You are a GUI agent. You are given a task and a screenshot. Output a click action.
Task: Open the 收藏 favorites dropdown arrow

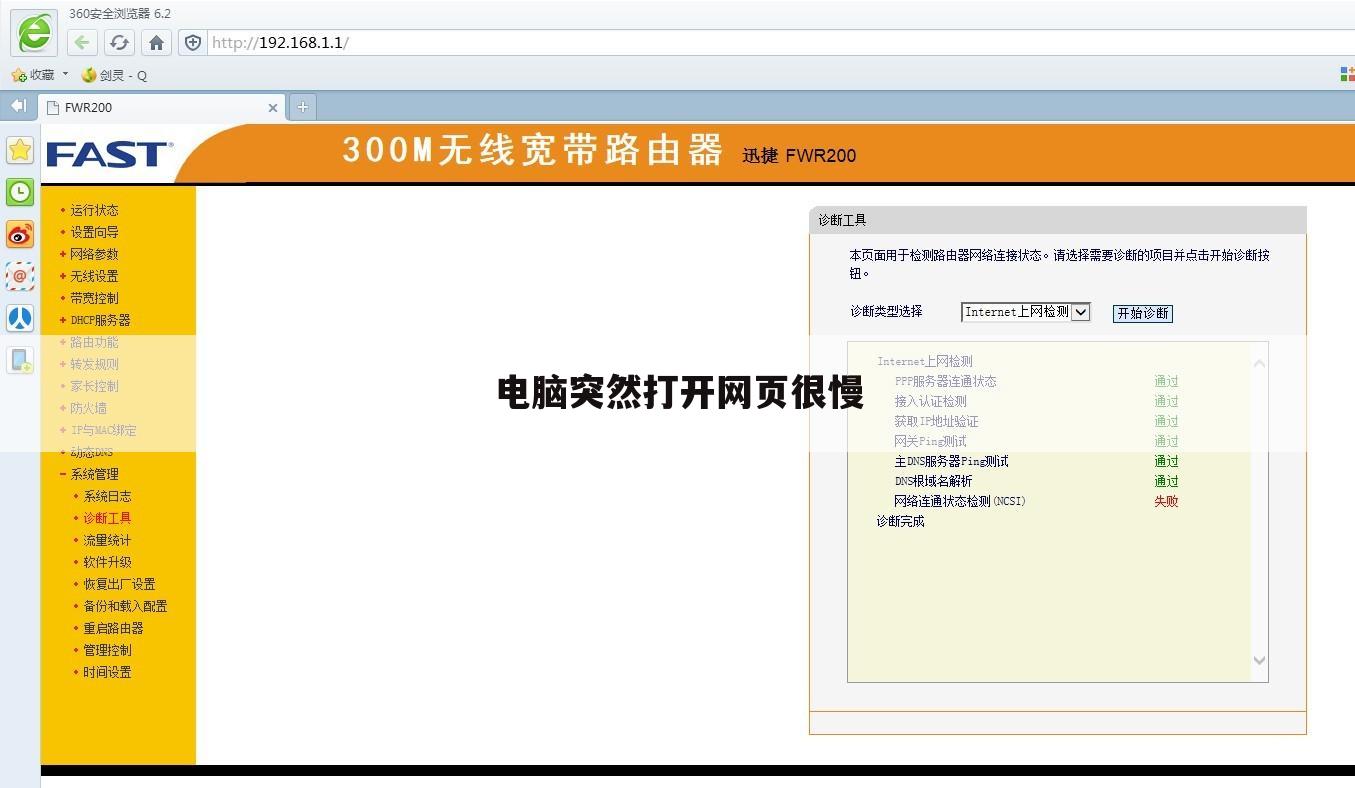tap(65, 74)
